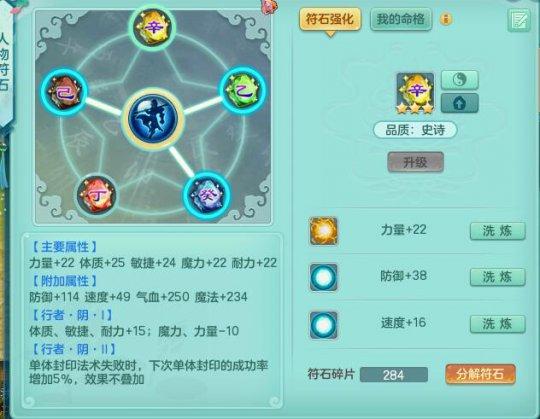Click 洗炼 for 防御+38 attribute
Screen dimensions: 540x419
498,277
